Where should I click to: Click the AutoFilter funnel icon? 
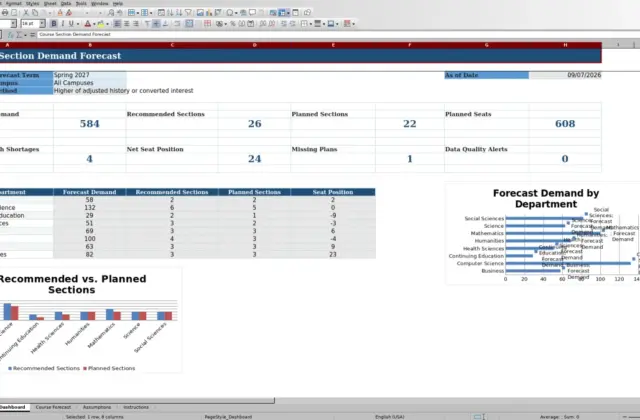coord(188,13)
